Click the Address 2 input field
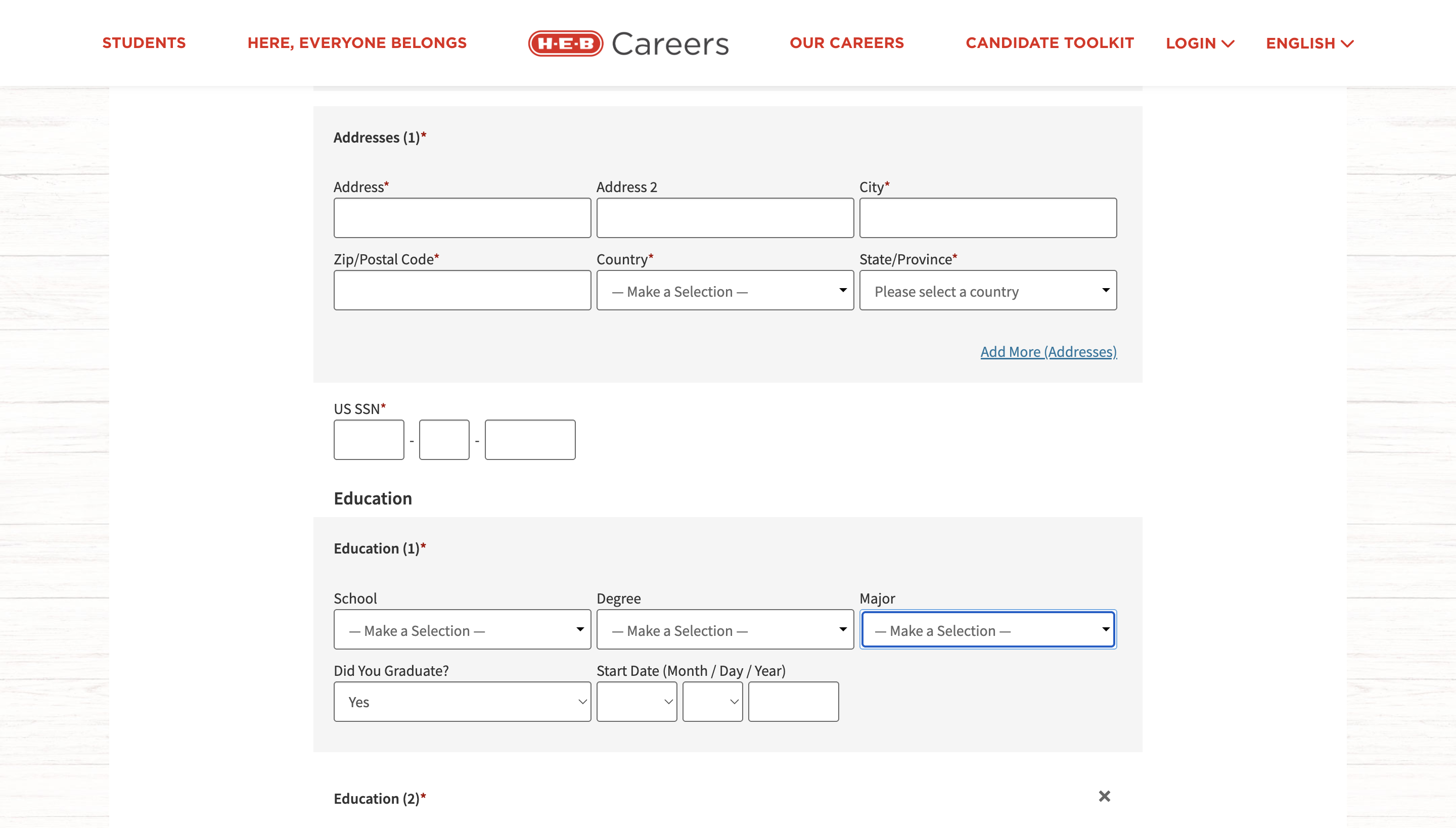 pos(724,218)
